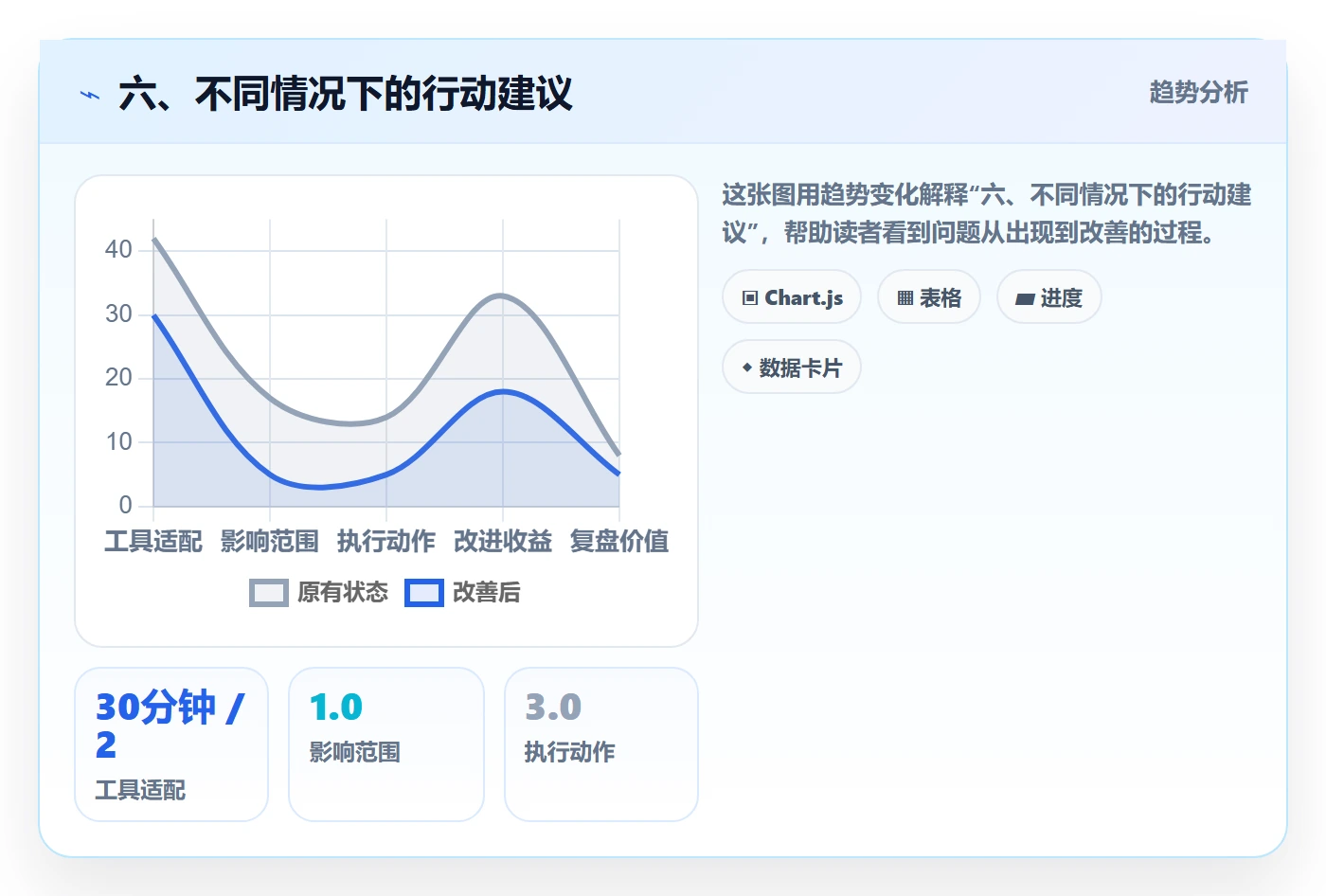
Task: Click the y-axis value 30
Action: 118,314
